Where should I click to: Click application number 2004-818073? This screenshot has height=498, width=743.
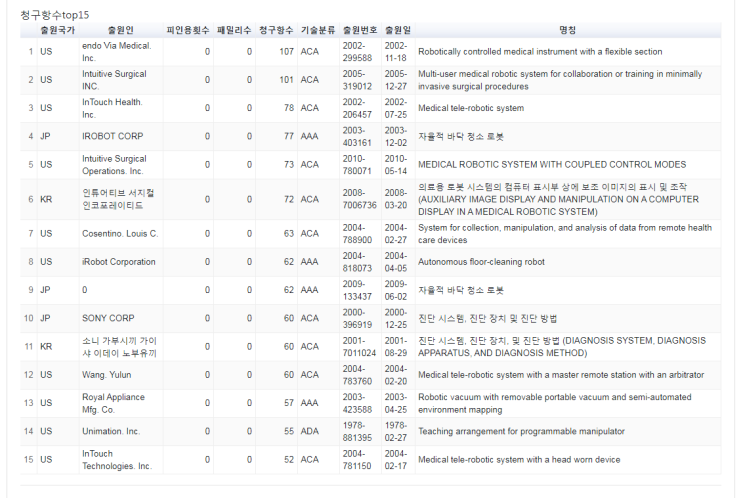(357, 262)
